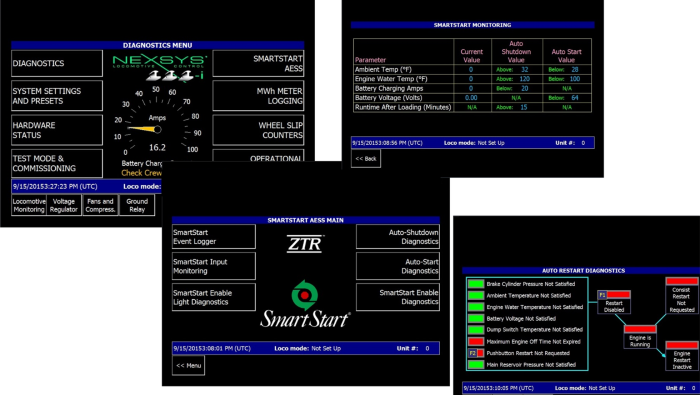Image resolution: width=700 pixels, height=395 pixels.
Task: Click green indicator for Engine Water Temperature
Action: 476,307
